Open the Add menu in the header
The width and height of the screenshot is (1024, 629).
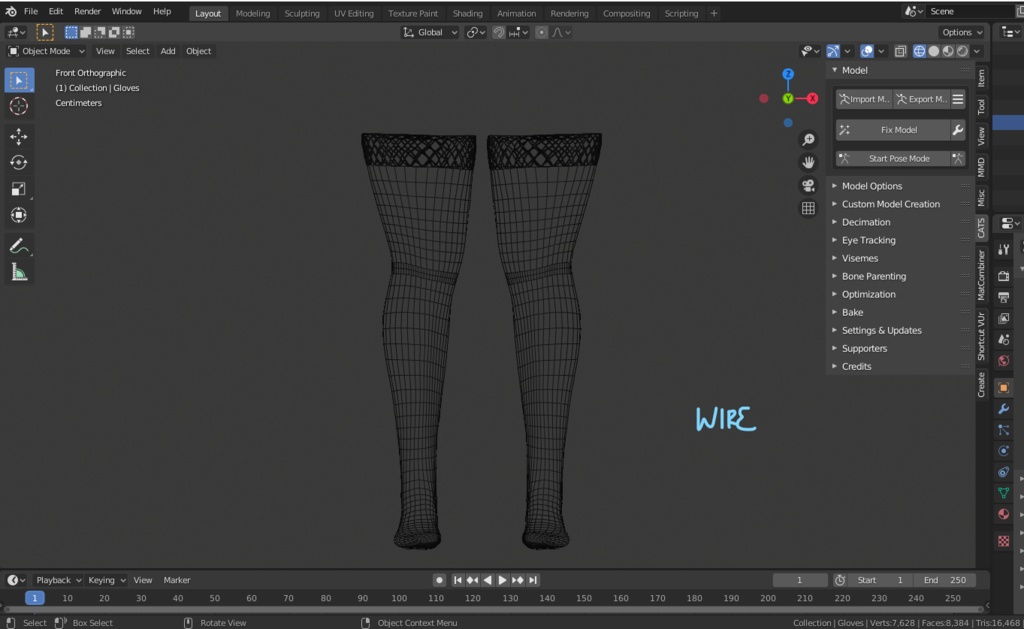click(x=167, y=51)
